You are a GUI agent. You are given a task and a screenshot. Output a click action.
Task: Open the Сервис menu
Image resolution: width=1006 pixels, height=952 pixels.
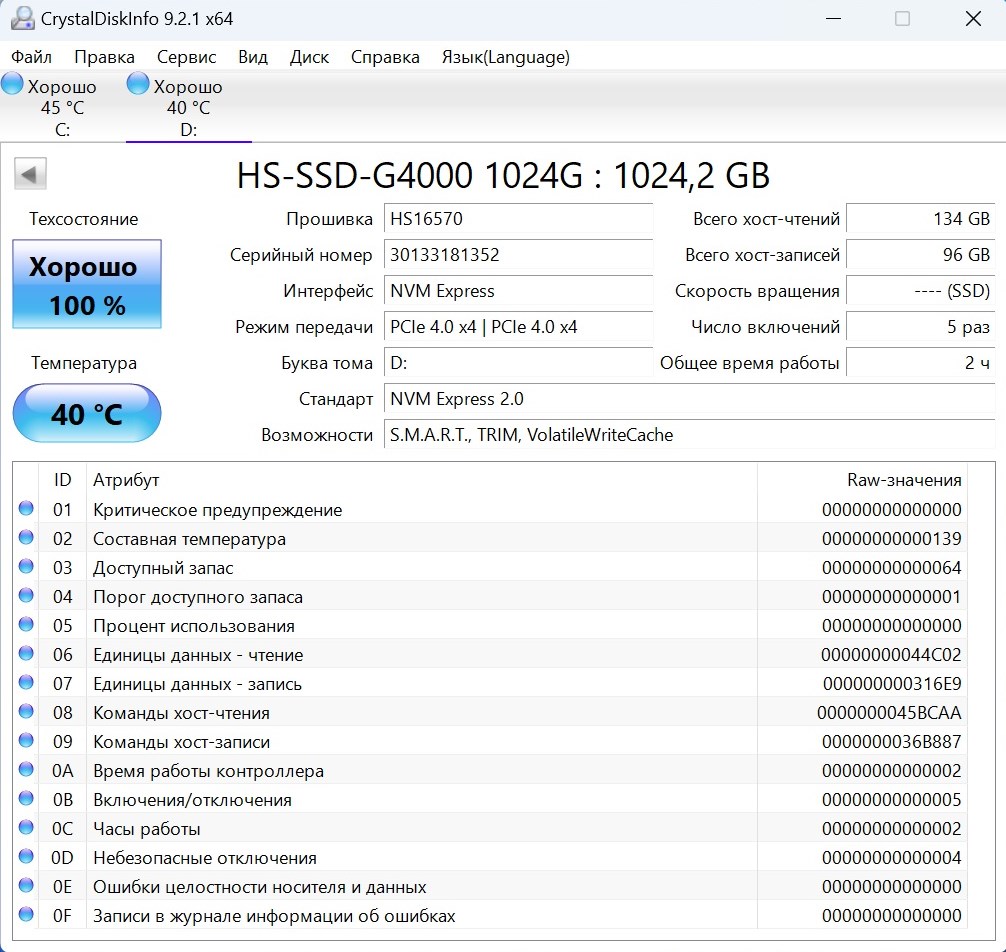186,57
